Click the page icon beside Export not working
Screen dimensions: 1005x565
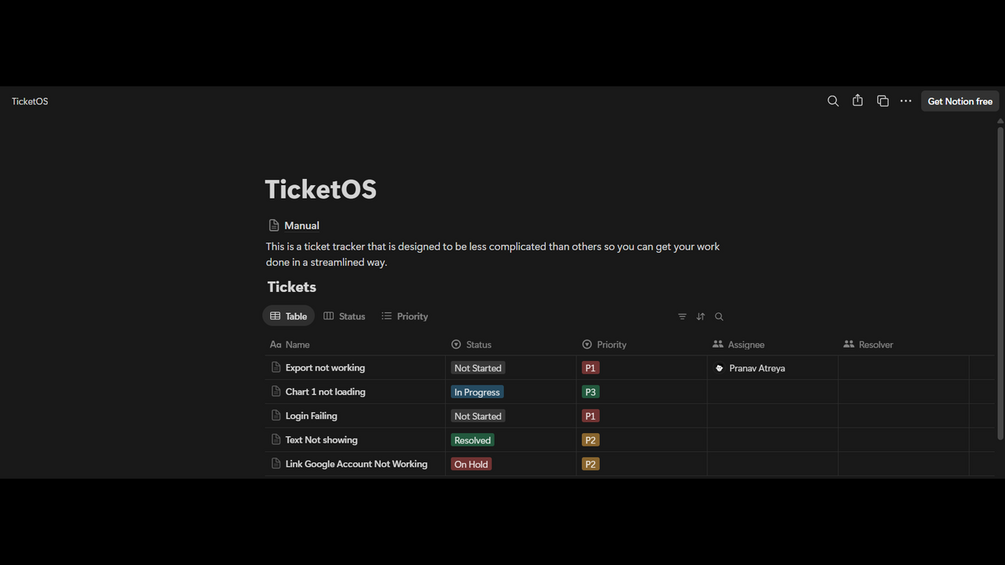(x=276, y=368)
